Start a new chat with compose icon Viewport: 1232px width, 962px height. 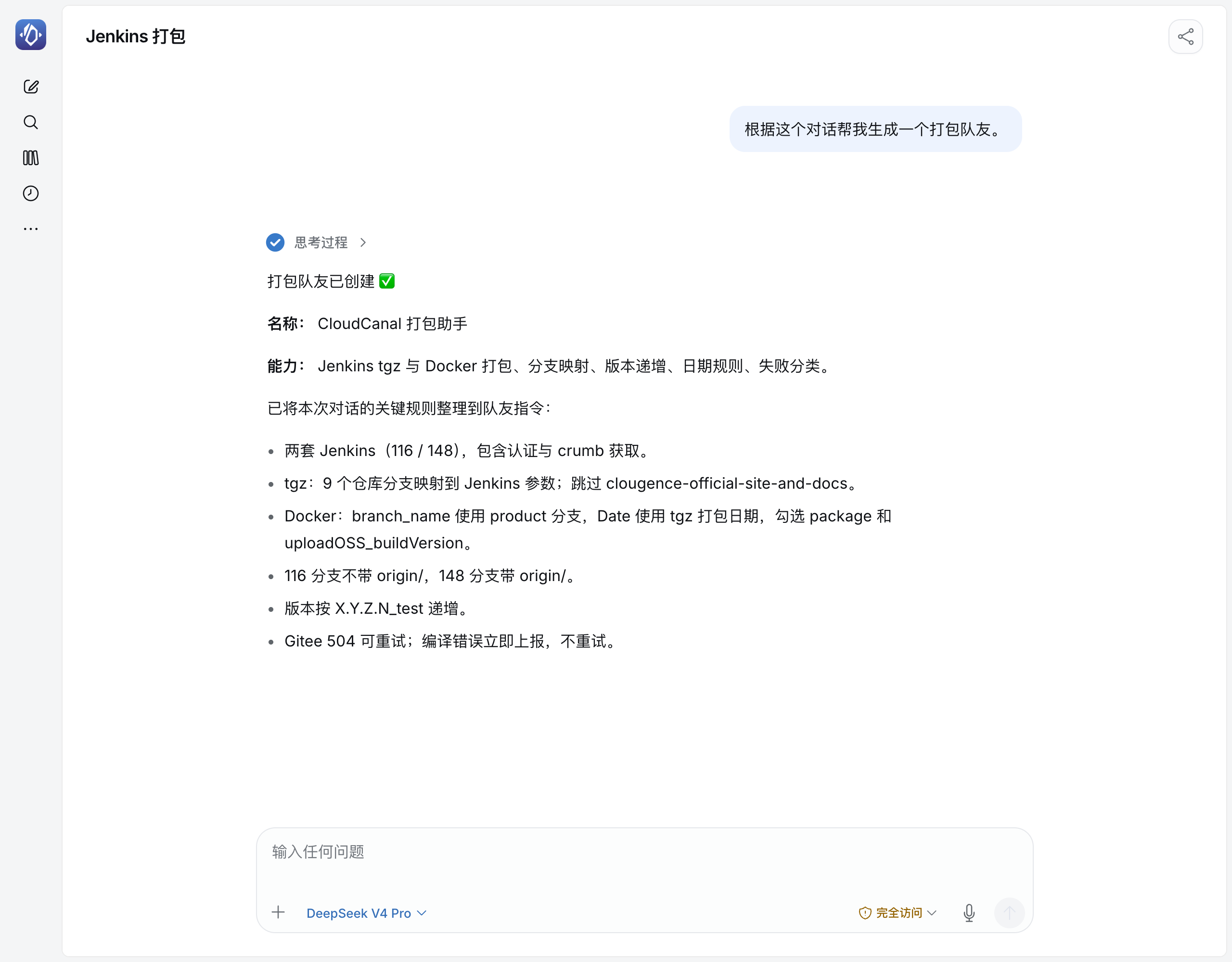click(x=31, y=86)
